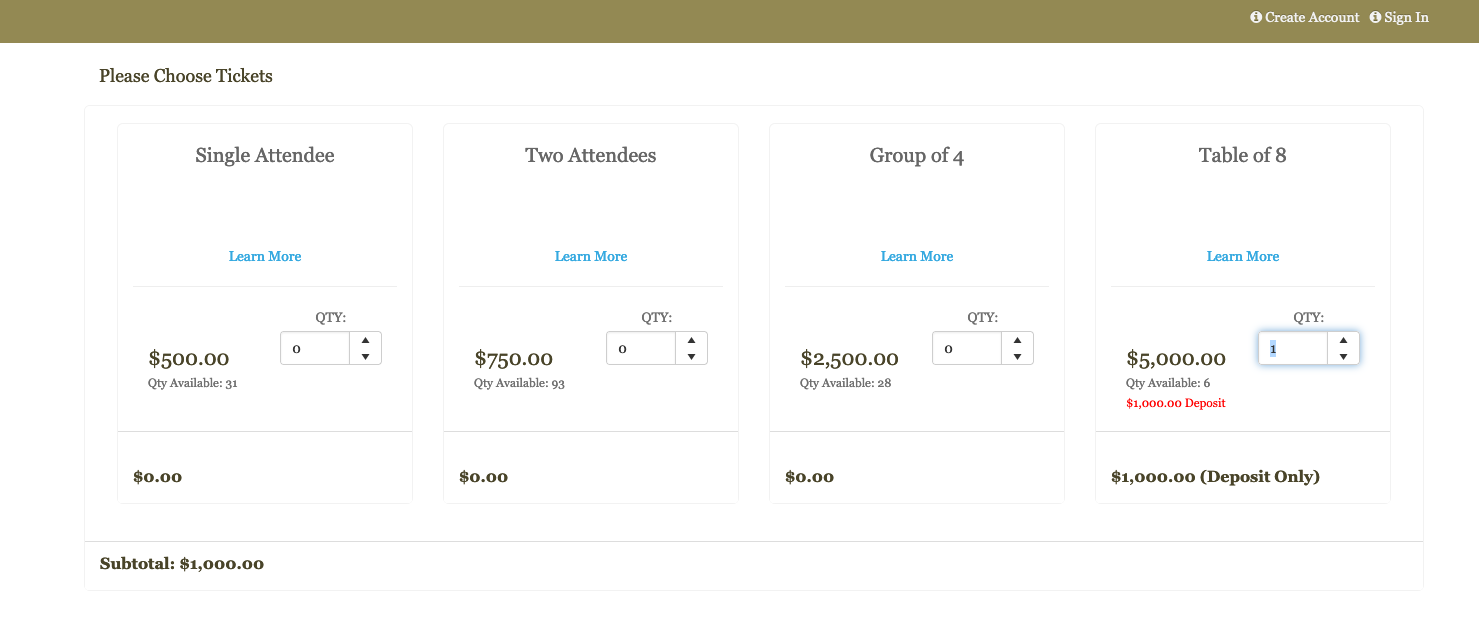This screenshot has height=626, width=1479.
Task: Open Learn More for Two Attendees
Action: [x=591, y=256]
